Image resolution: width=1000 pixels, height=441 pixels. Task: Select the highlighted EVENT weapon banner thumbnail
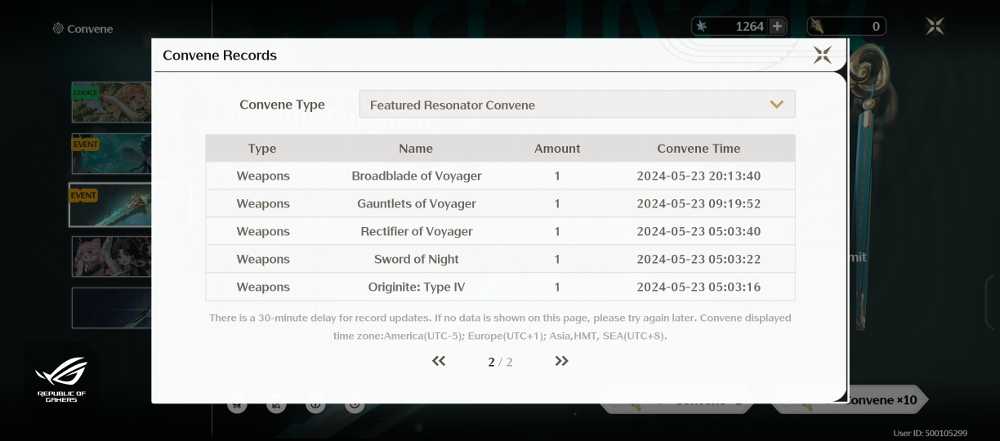coord(110,205)
